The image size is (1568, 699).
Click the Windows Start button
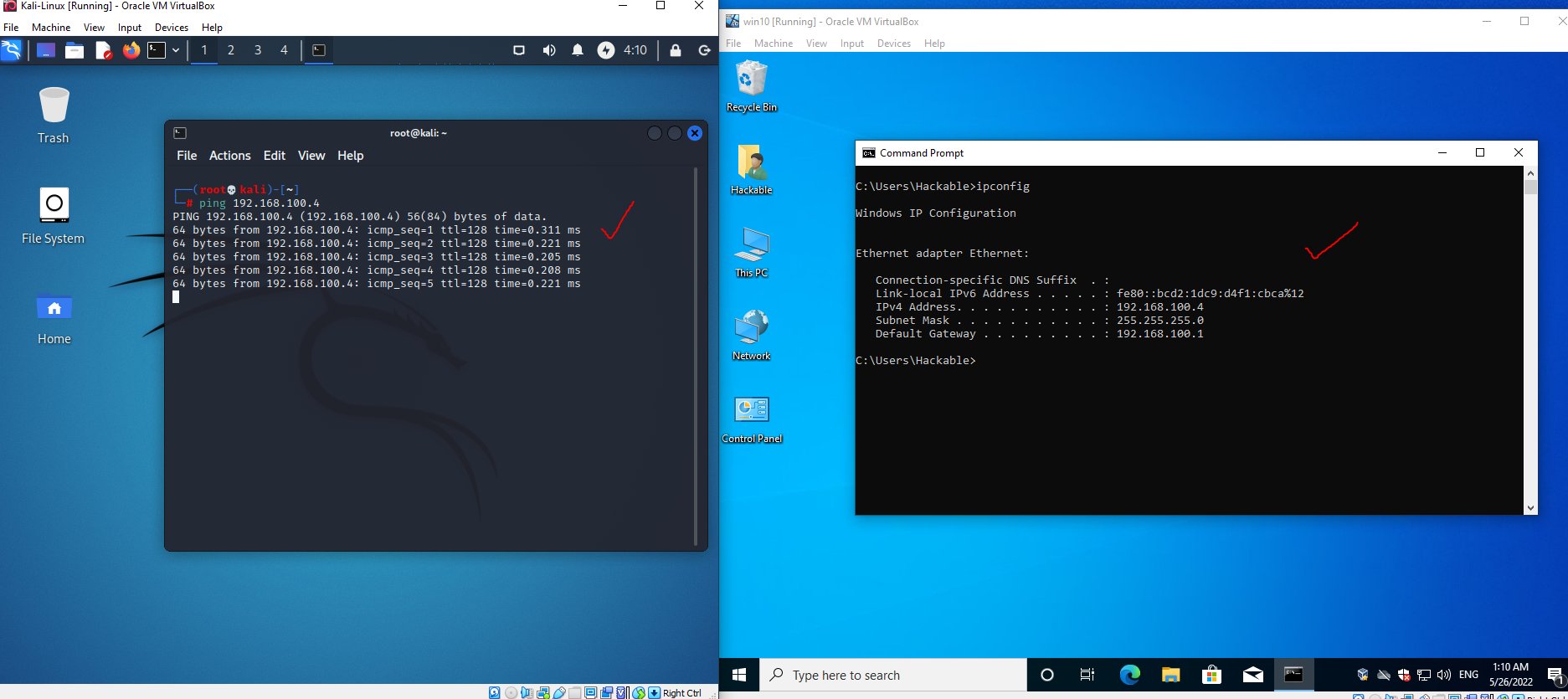coord(739,675)
